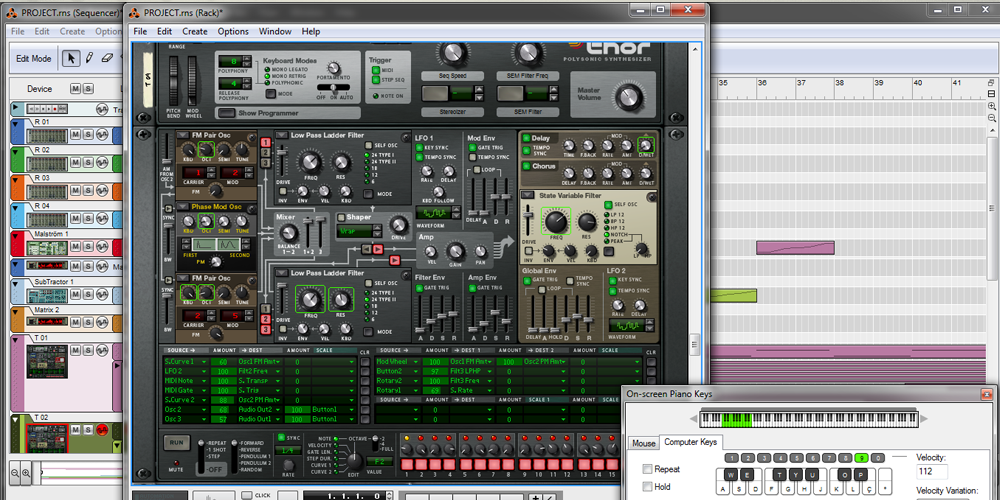Open the FM Pair Osc type dropdown in Osc 1
This screenshot has width=1000, height=500.
182,135
